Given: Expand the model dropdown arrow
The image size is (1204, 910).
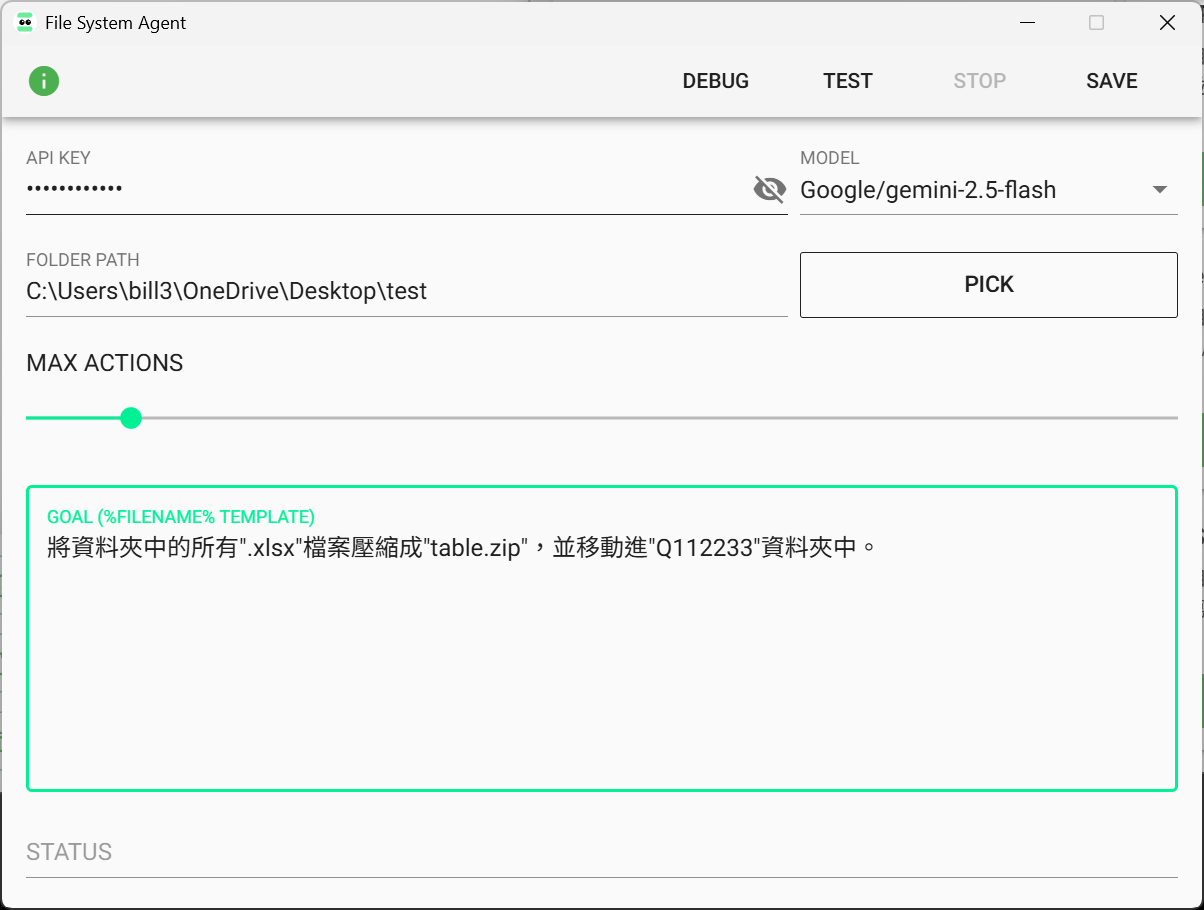Looking at the screenshot, I should pos(1160,190).
